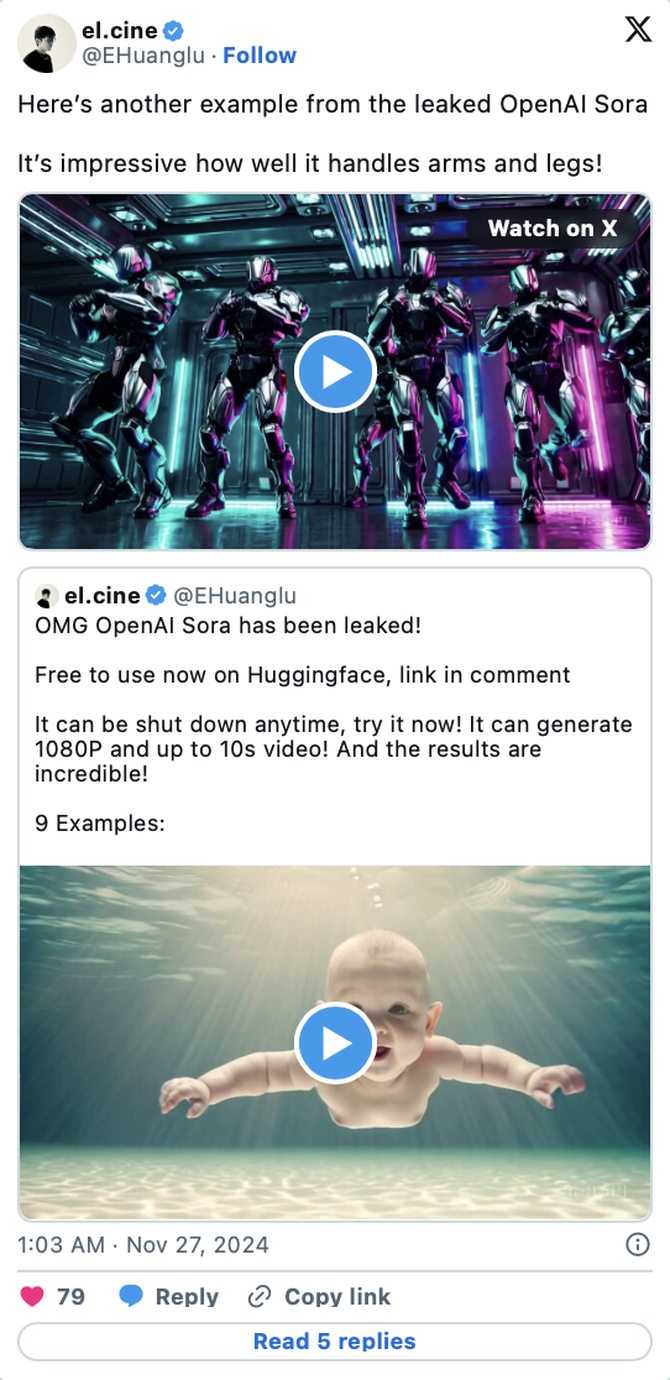Viewport: 670px width, 1380px height.
Task: Open the tweet info circle icon
Action: tap(636, 1244)
